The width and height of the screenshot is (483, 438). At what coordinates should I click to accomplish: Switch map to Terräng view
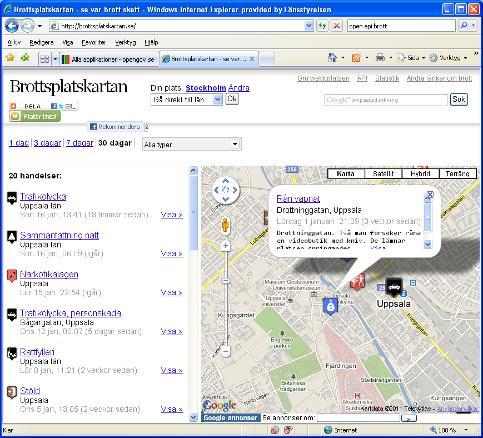click(458, 173)
